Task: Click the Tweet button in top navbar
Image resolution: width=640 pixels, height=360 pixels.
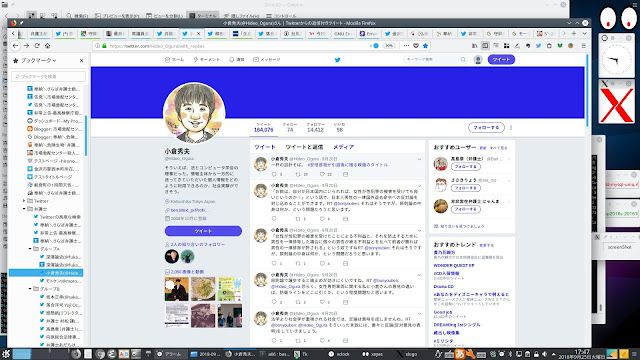Action: (x=501, y=60)
